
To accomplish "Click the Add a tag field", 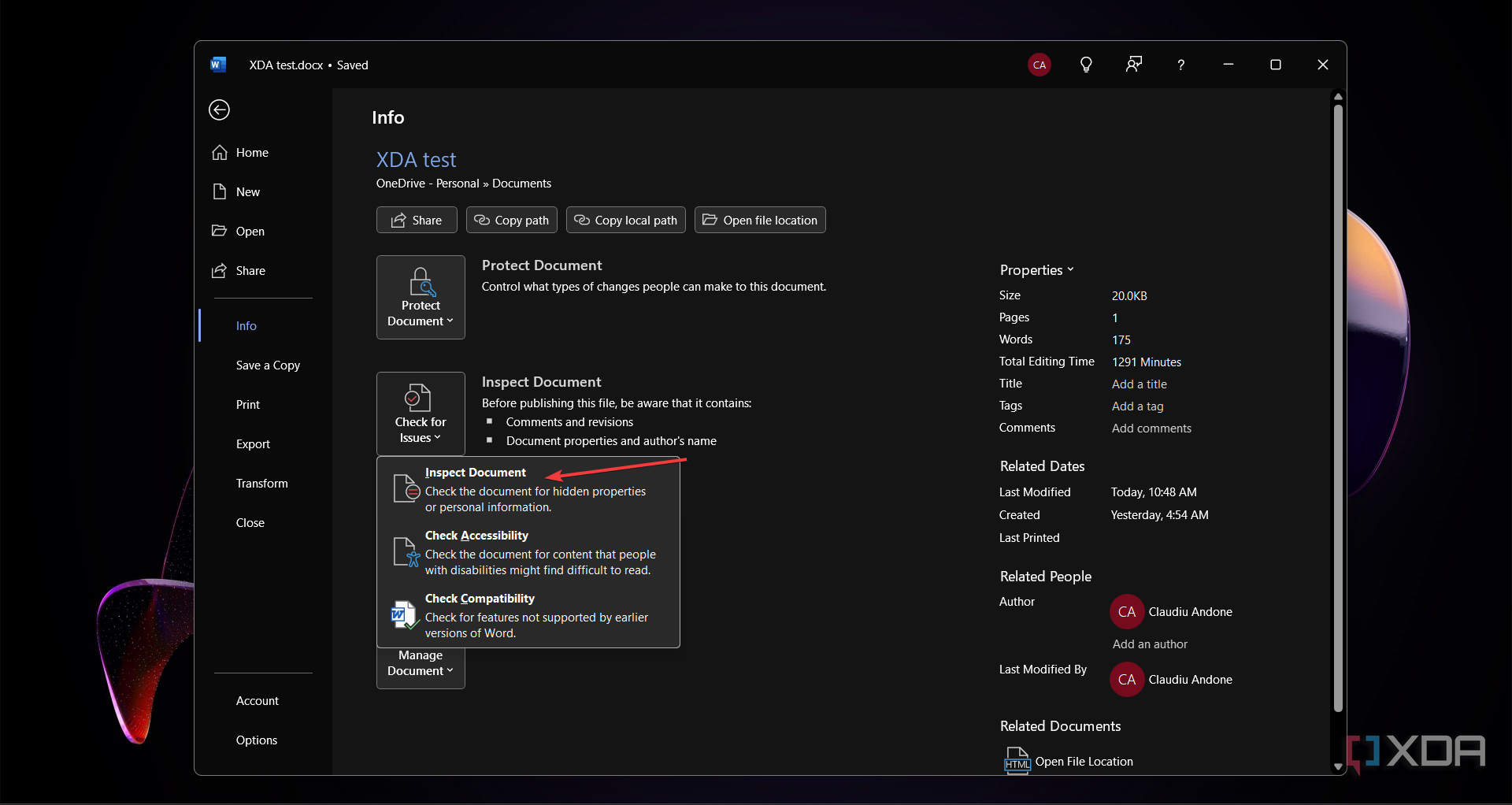I will pos(1138,406).
